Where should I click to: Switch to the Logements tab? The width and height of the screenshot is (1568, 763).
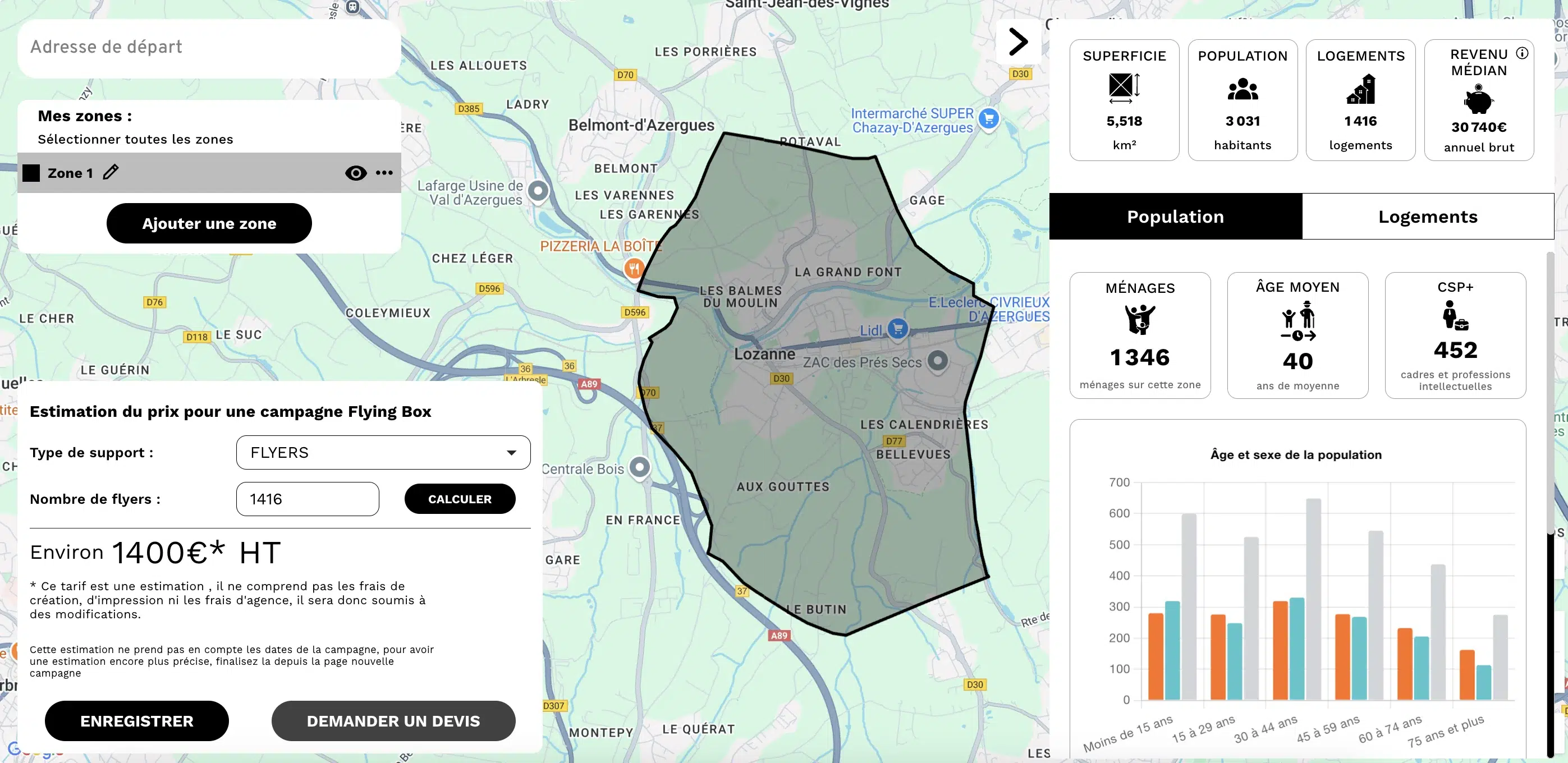pos(1427,216)
